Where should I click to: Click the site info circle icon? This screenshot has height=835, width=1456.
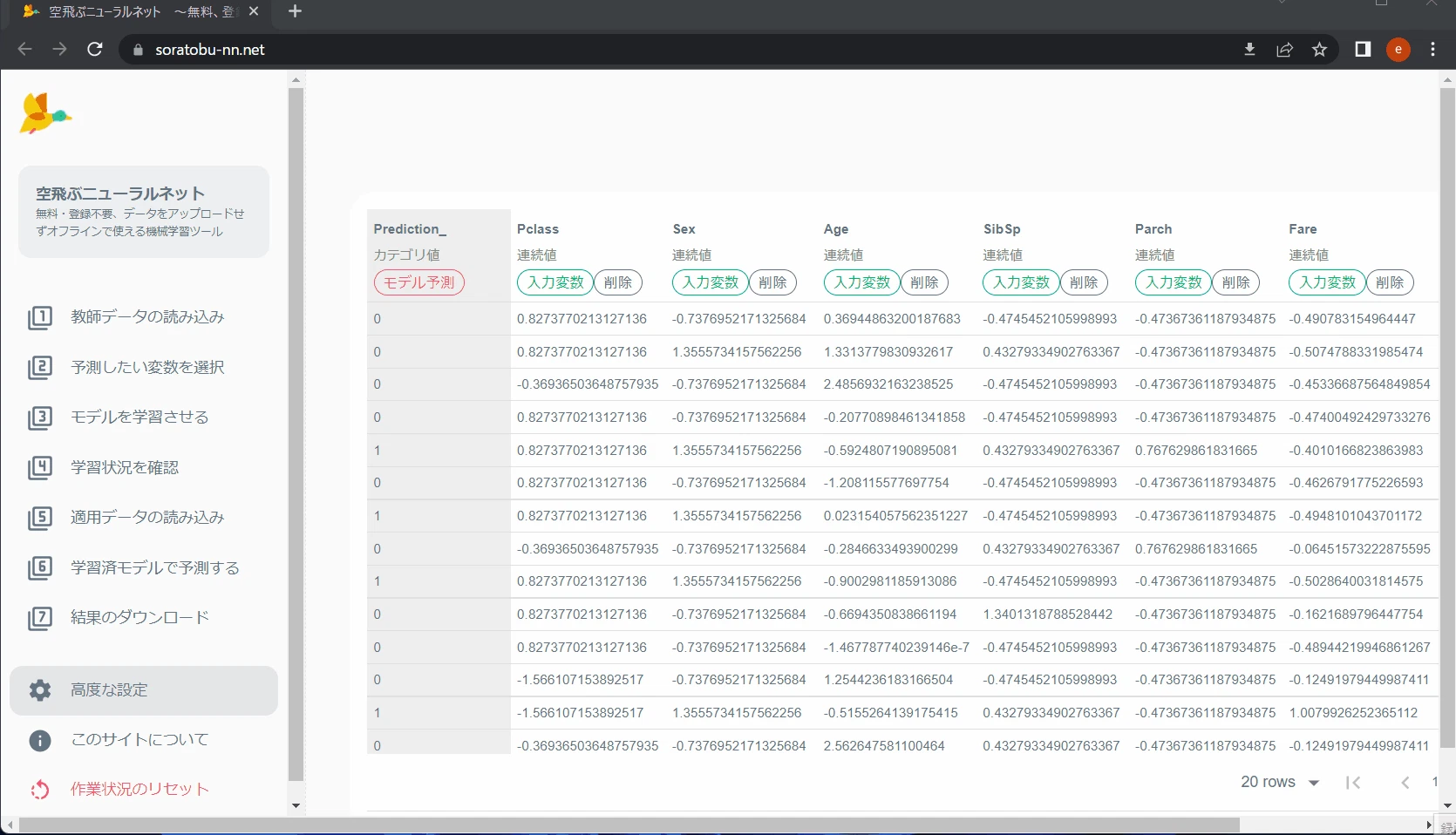(x=40, y=740)
